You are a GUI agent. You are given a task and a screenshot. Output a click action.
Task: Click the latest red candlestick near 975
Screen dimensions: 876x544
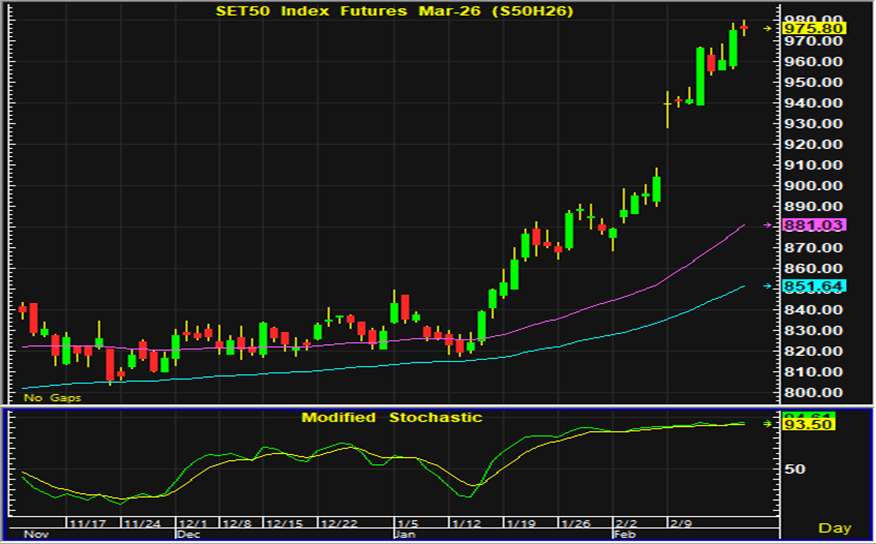click(744, 27)
